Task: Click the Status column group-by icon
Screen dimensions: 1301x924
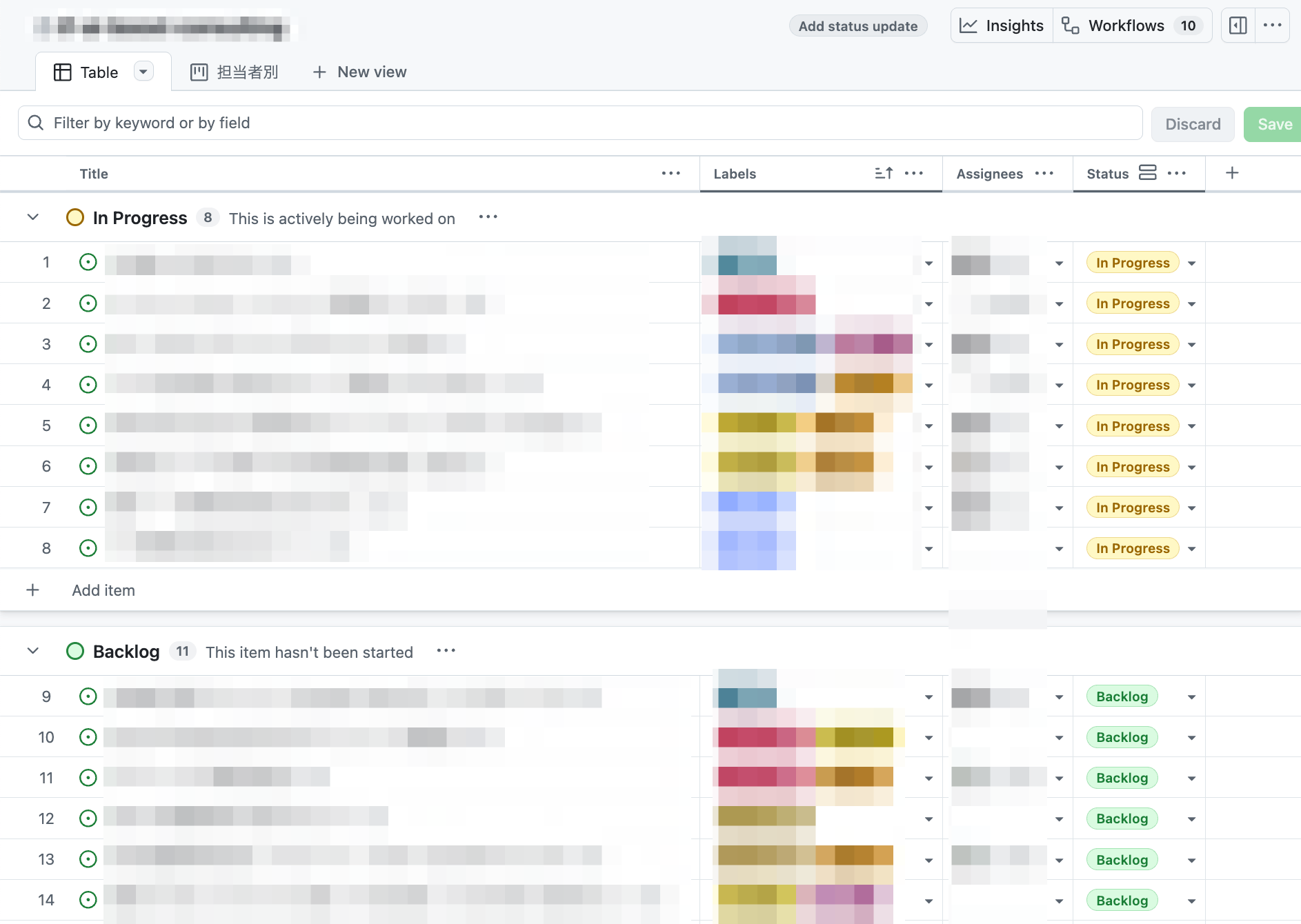Action: pos(1147,173)
